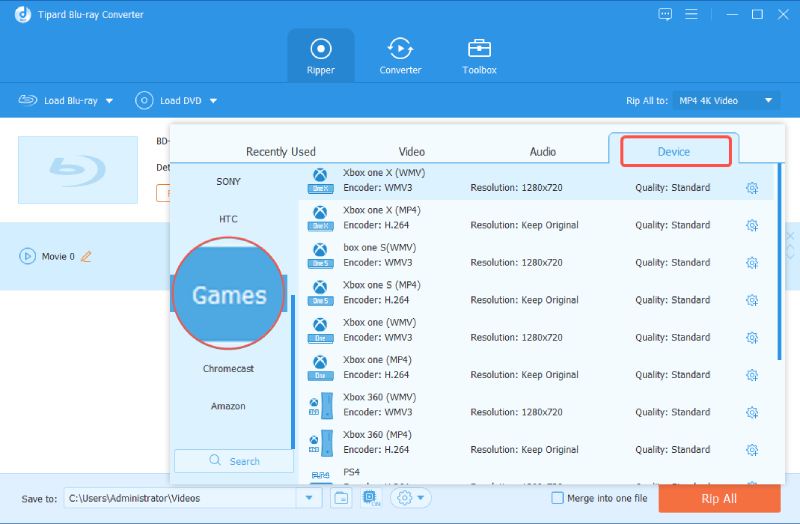Open settings gear for Xbox one S (MP4)
This screenshot has height=524, width=800.
pyautogui.click(x=752, y=300)
